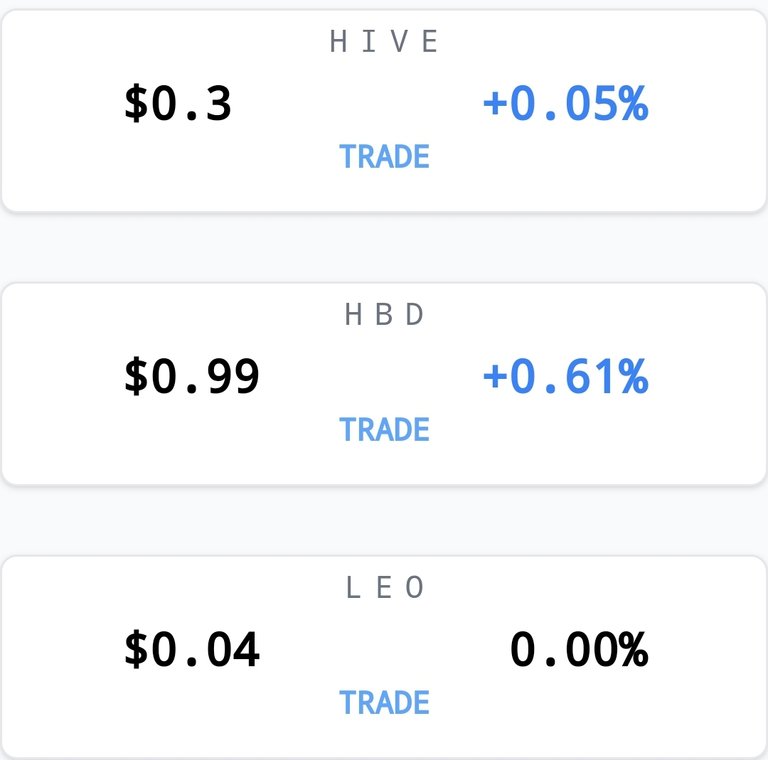
Task: Check the percentage change on LEO card
Action: pos(579,649)
